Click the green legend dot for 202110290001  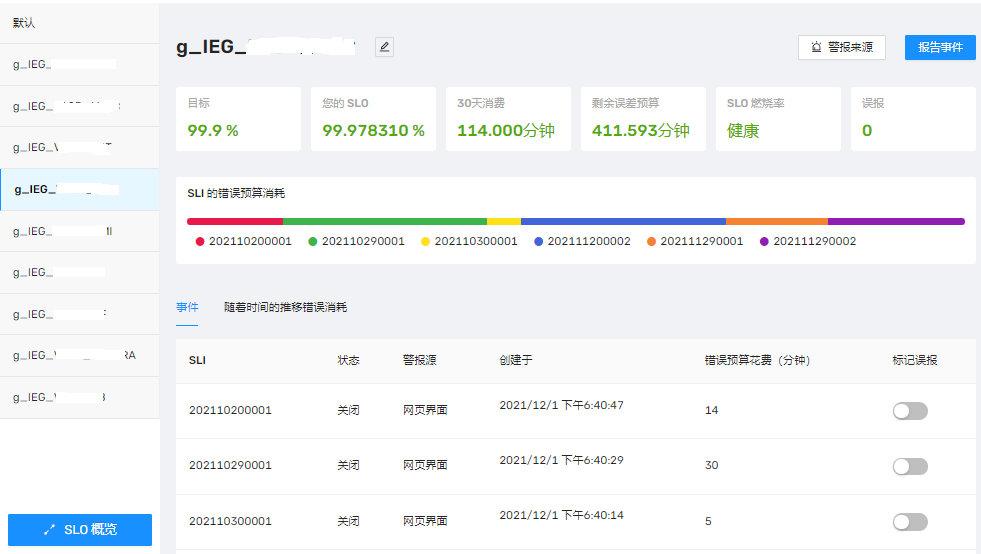[313, 242]
